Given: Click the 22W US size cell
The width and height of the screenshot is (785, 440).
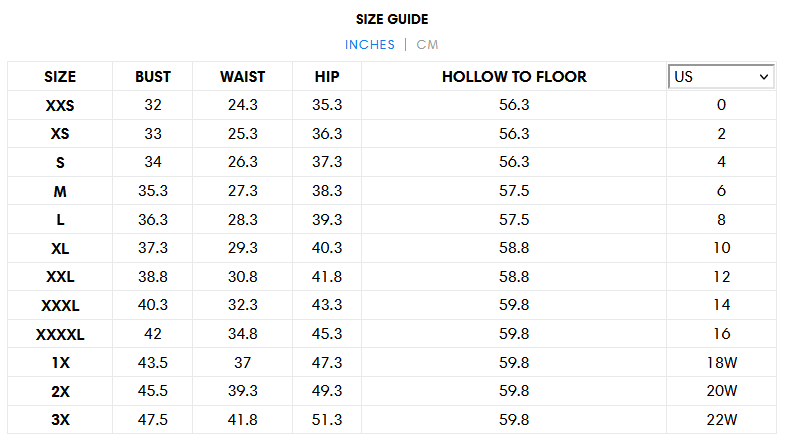Looking at the screenshot, I should tap(721, 420).
